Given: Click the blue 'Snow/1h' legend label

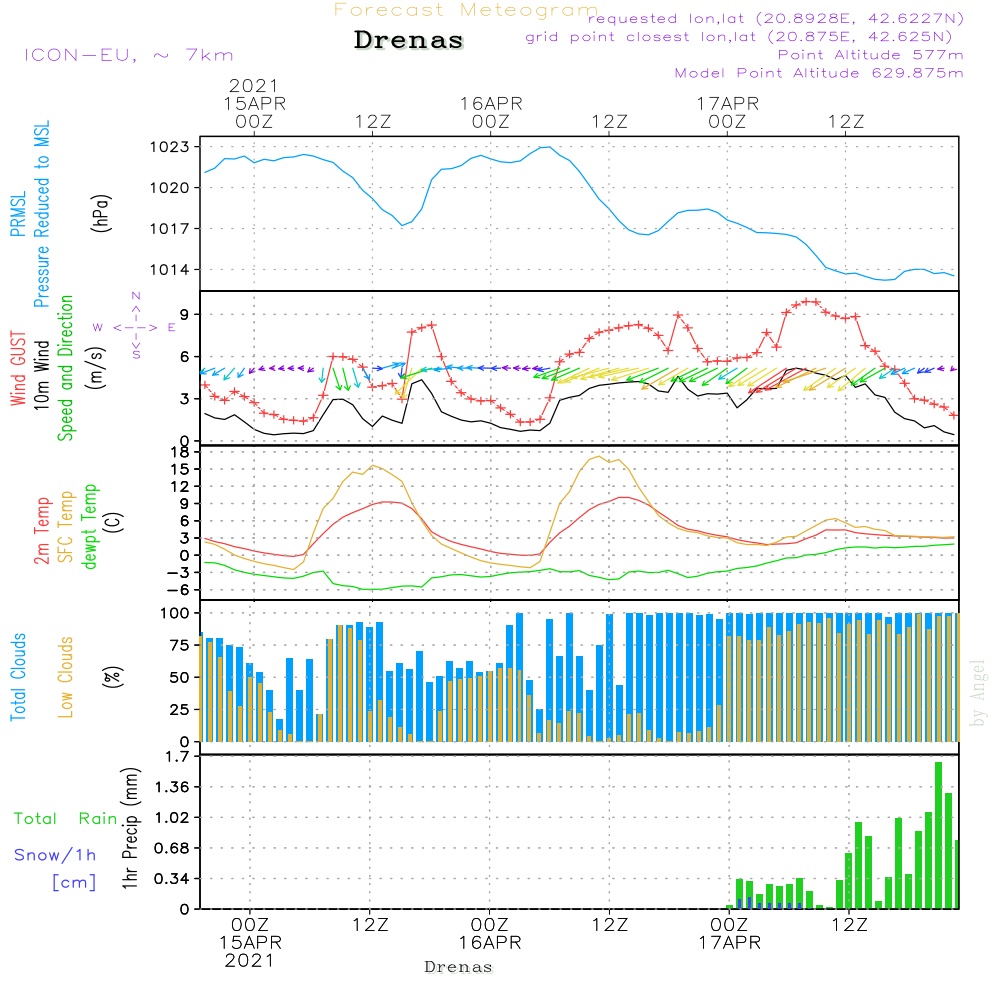Looking at the screenshot, I should point(55,855).
